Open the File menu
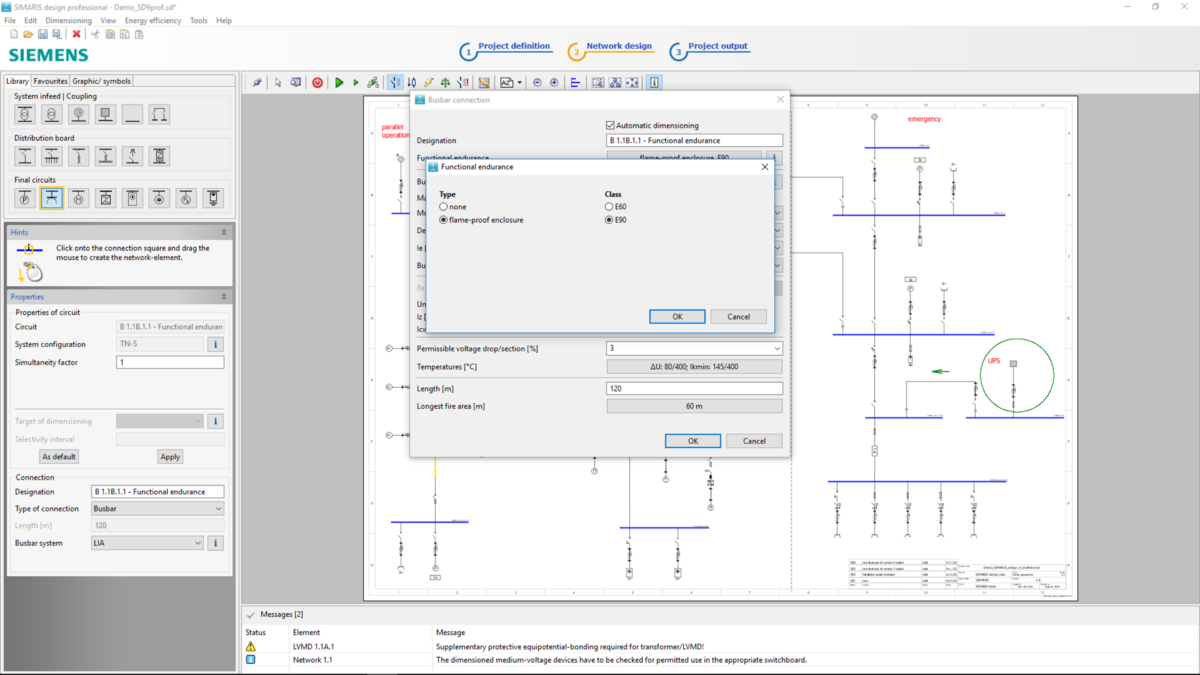 pyautogui.click(x=11, y=20)
